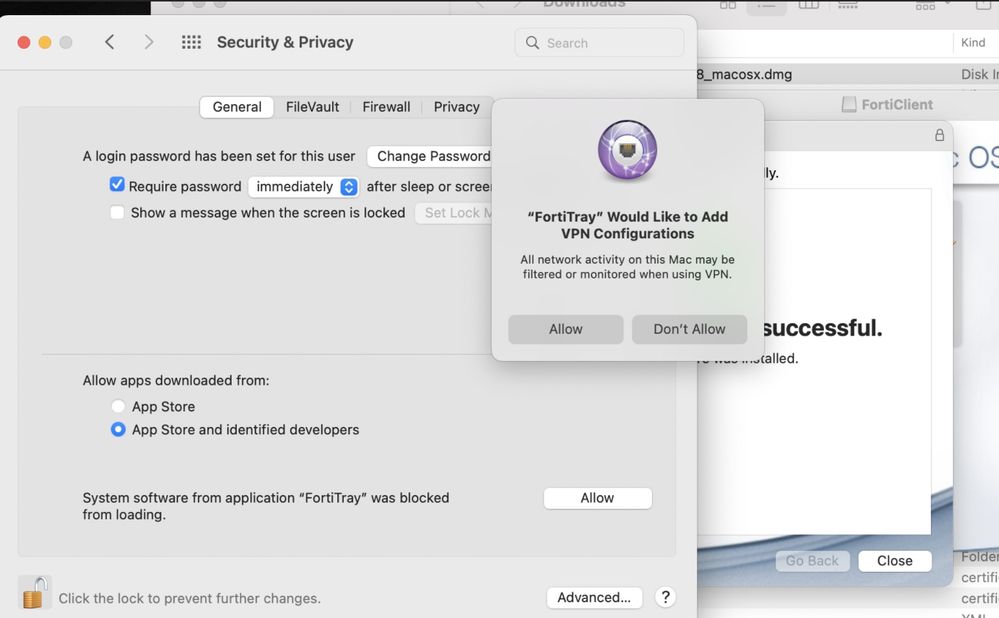Image resolution: width=999 pixels, height=618 pixels.
Task: Open the immediately delay dropdown
Action: pyautogui.click(x=304, y=186)
